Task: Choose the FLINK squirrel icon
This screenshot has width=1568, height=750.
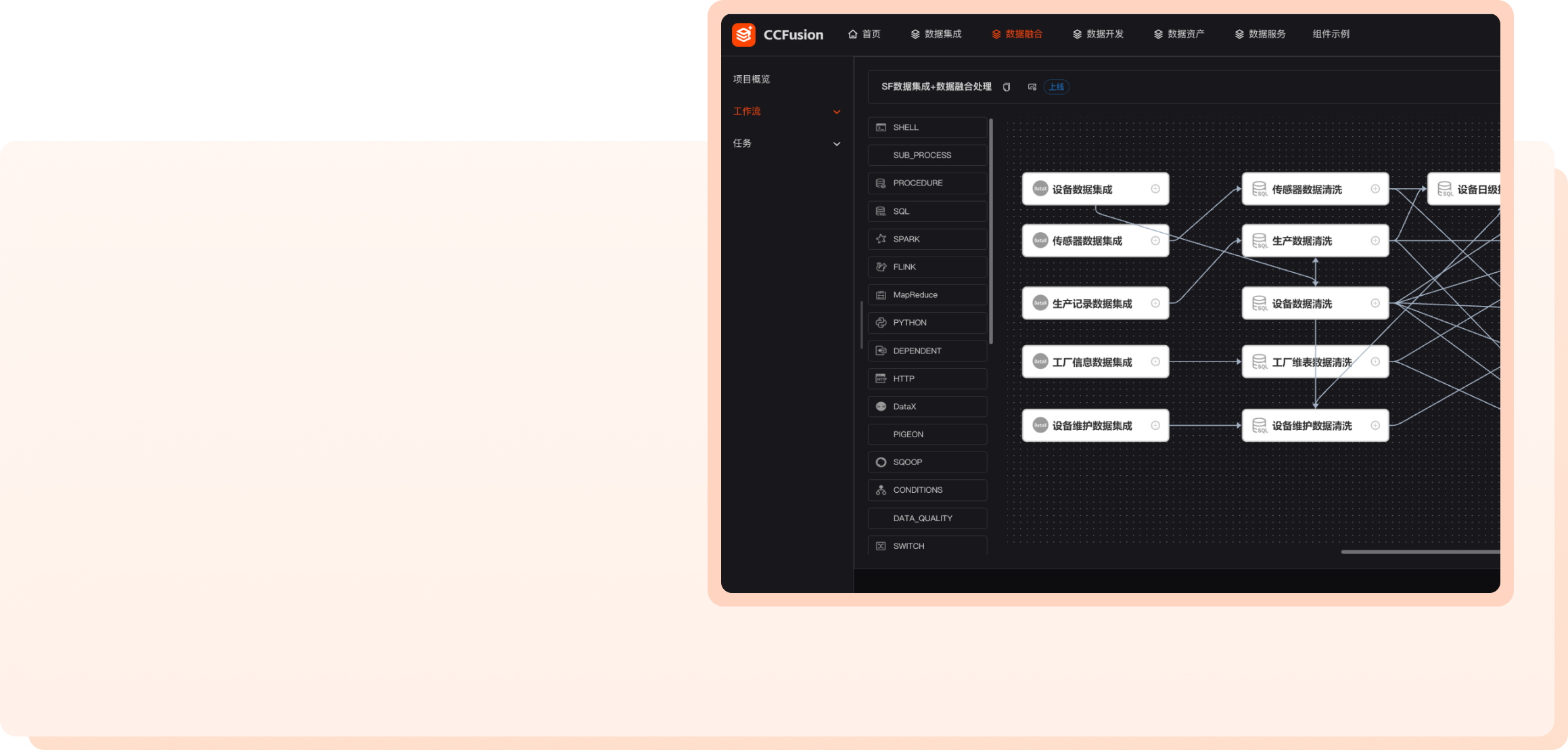Action: pos(881,267)
